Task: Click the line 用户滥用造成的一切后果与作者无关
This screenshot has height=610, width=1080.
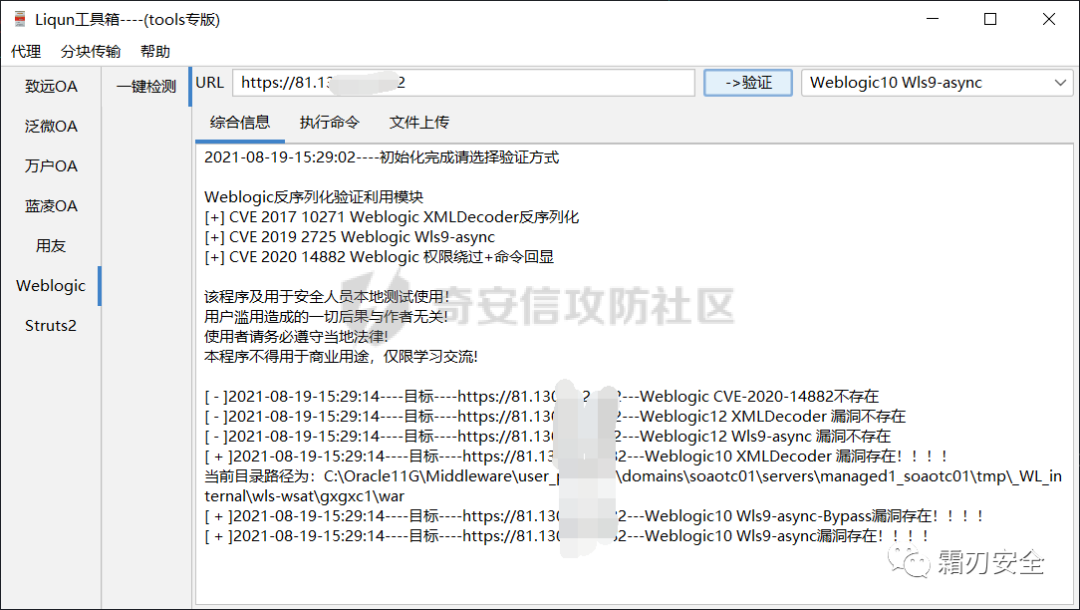Action: pos(326,317)
